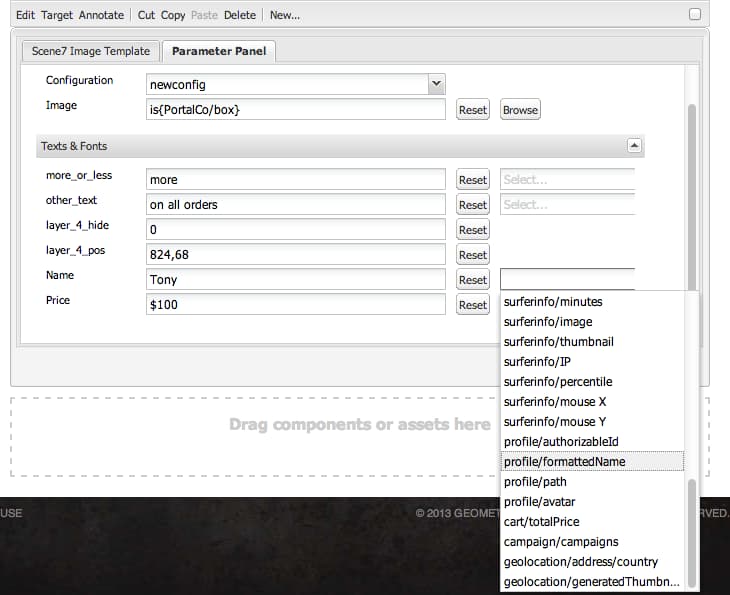The width and height of the screenshot is (730, 595).
Task: Click the Browse button for Image
Action: (x=520, y=110)
